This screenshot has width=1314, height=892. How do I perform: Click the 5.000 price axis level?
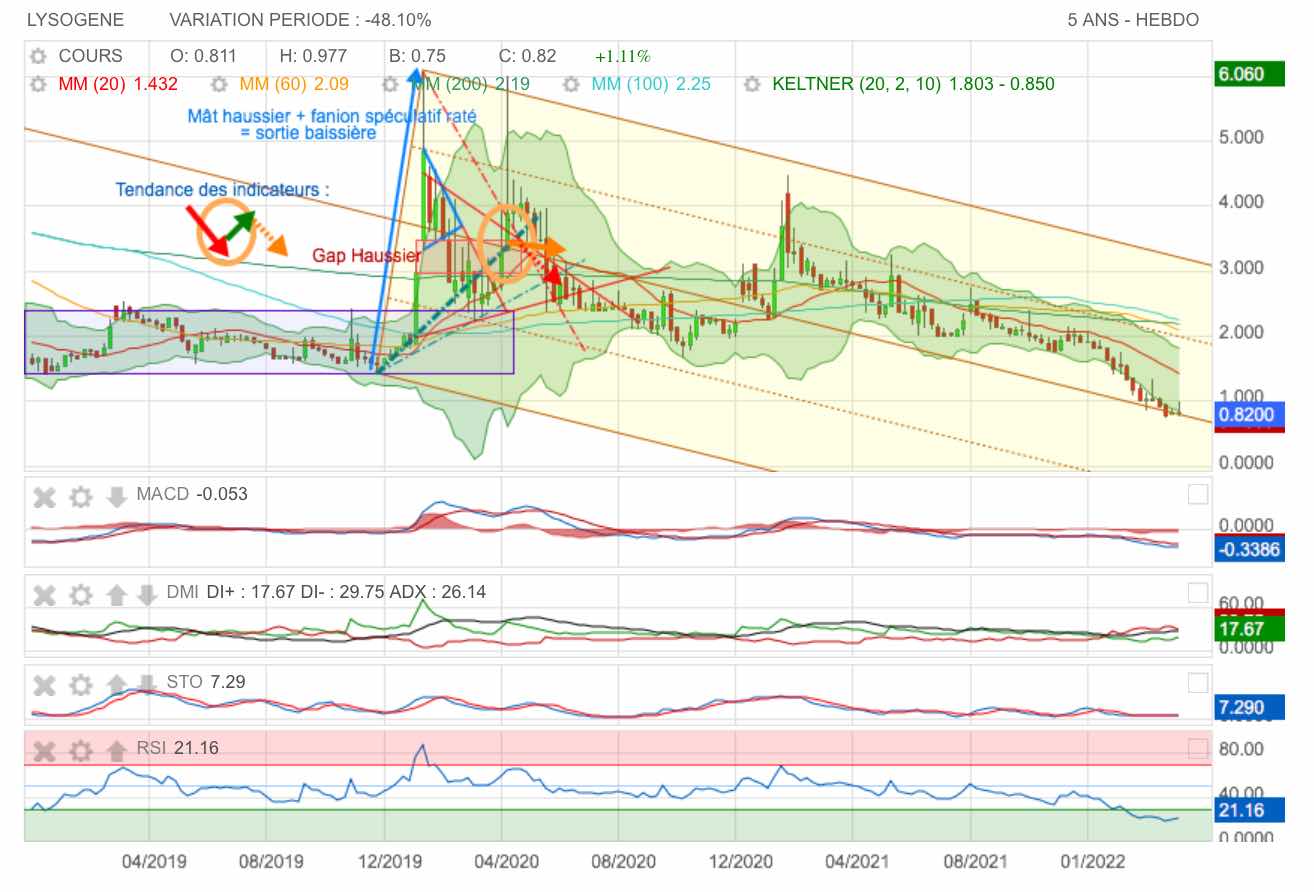(1242, 137)
